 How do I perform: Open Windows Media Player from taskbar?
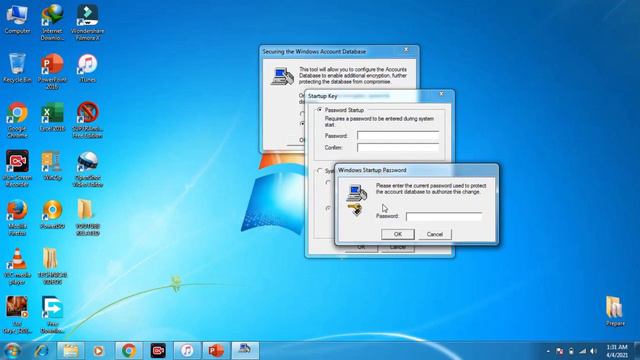tap(98, 351)
